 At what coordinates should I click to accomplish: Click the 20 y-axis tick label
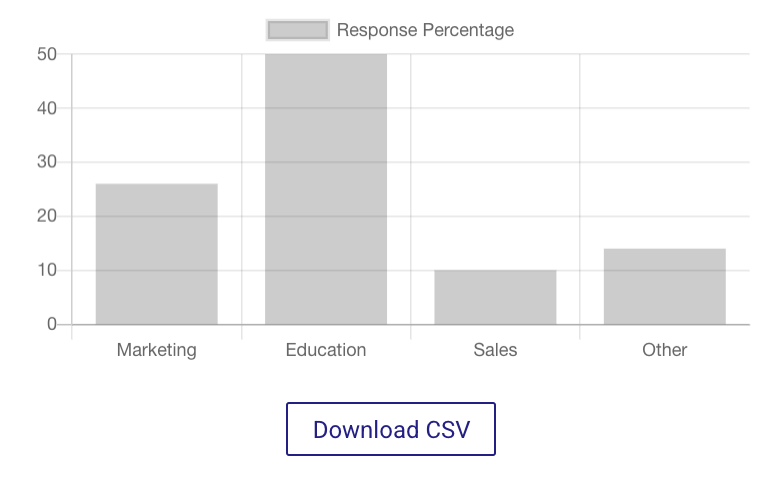46,216
